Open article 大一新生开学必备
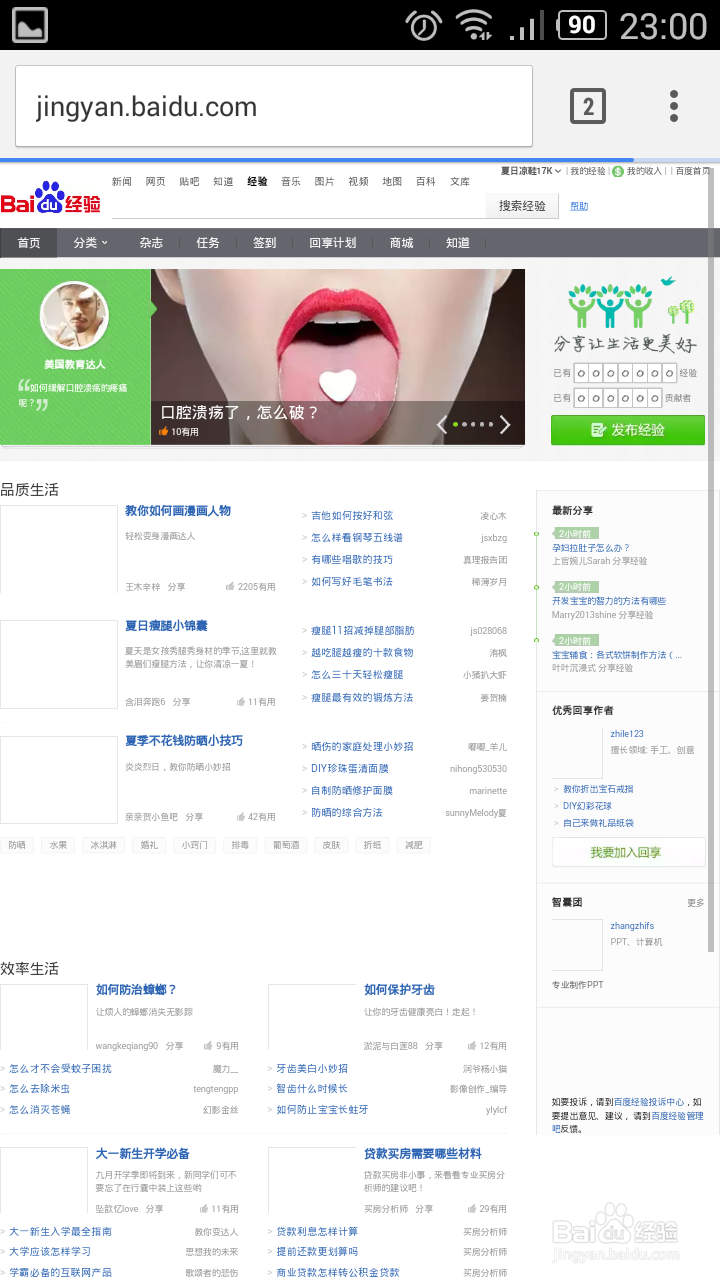The image size is (720, 1280). point(142,1154)
